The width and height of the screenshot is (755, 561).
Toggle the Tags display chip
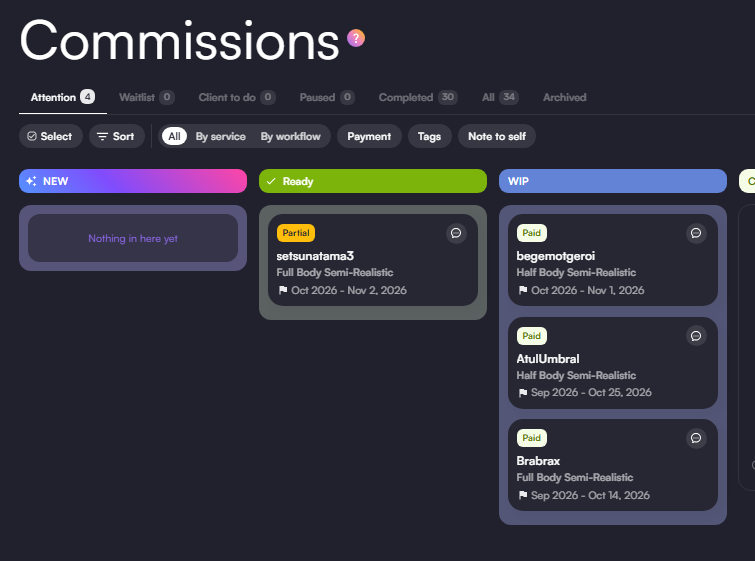tap(430, 136)
